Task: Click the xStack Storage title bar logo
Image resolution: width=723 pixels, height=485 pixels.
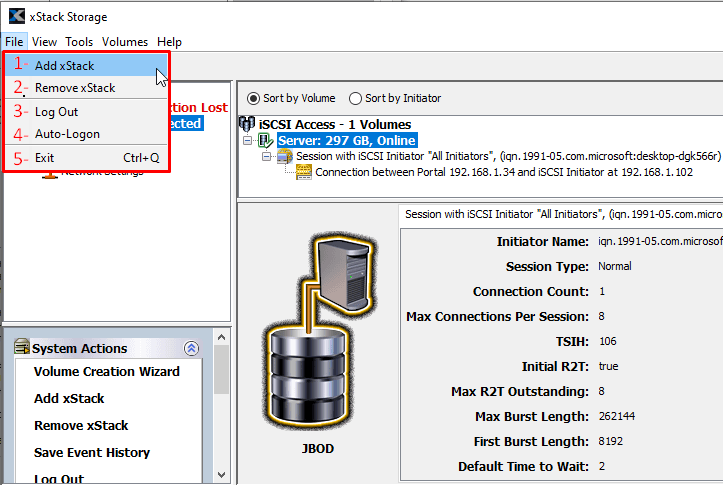Action: coord(16,16)
